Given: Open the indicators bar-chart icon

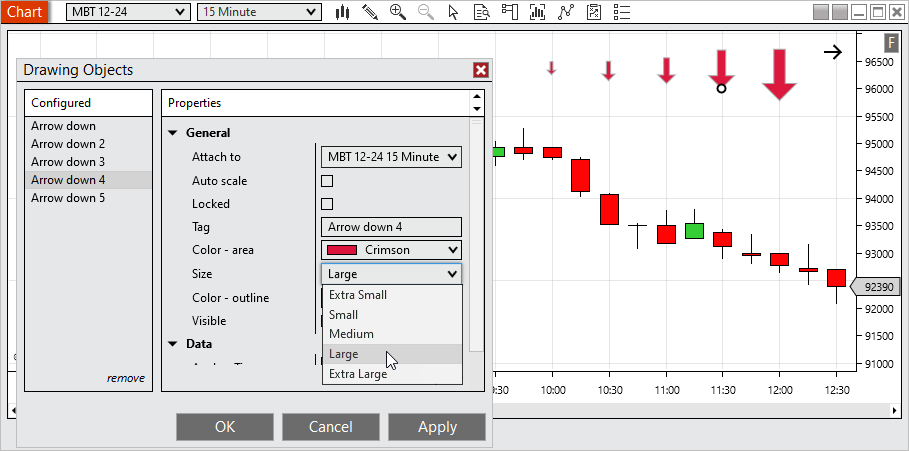Looking at the screenshot, I should click(538, 12).
